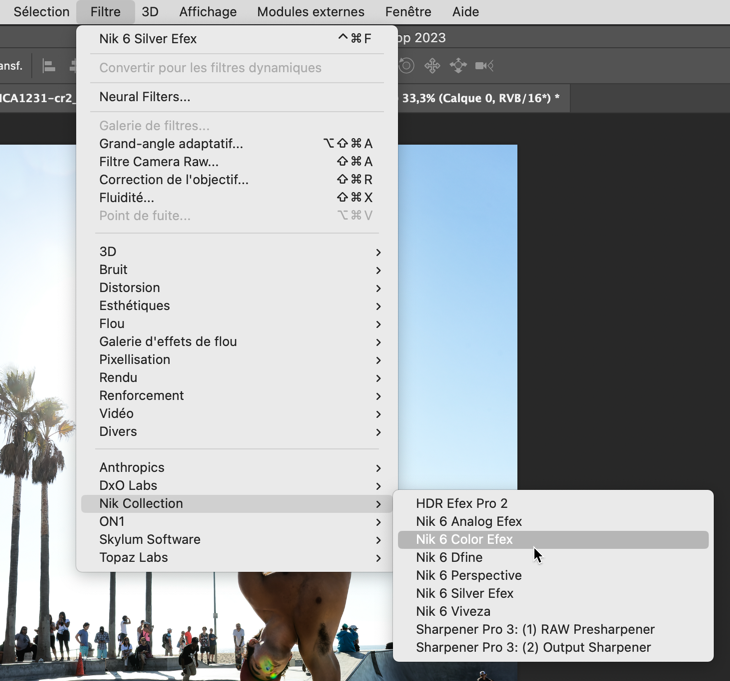Viewport: 730px width, 681px height.
Task: Expand the Distorsion submenu
Action: click(237, 288)
